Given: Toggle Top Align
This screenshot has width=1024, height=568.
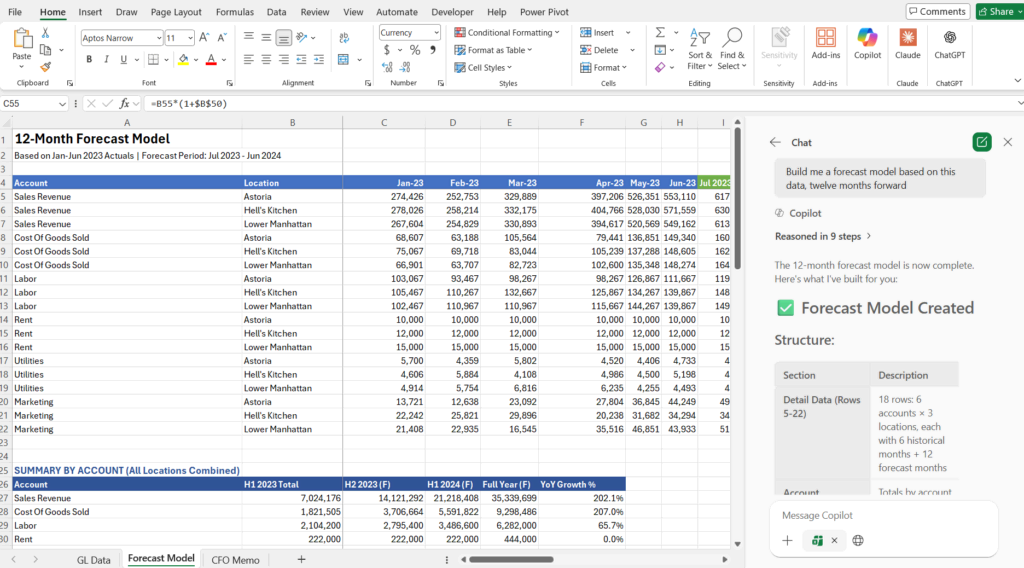Looking at the screenshot, I should [x=248, y=38].
